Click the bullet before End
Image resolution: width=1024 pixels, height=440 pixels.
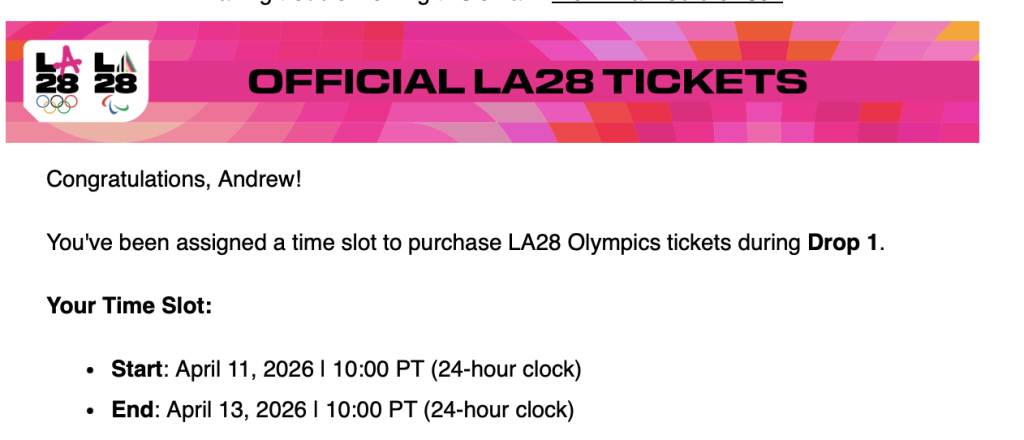(90, 410)
